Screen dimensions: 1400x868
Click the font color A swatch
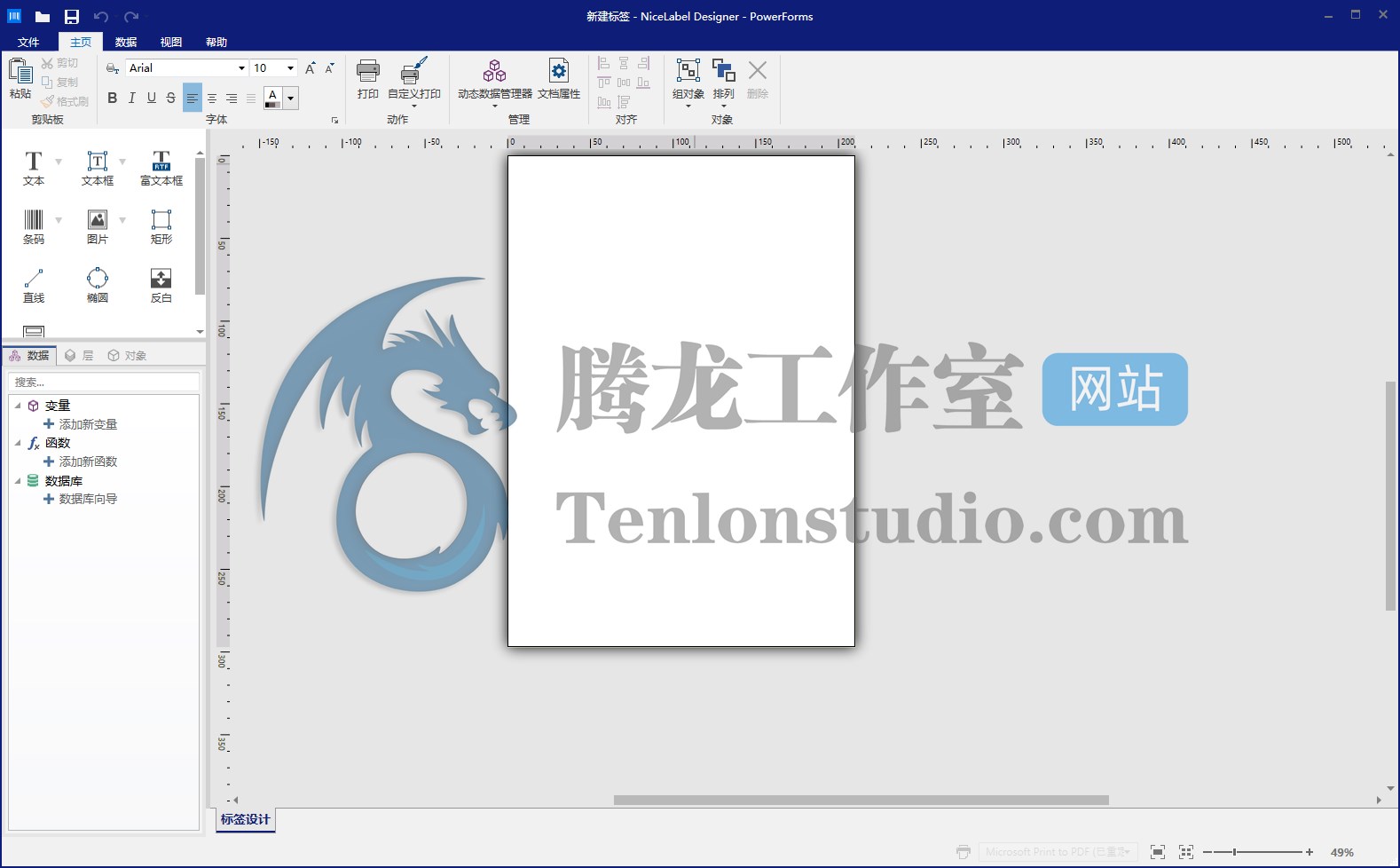272,98
